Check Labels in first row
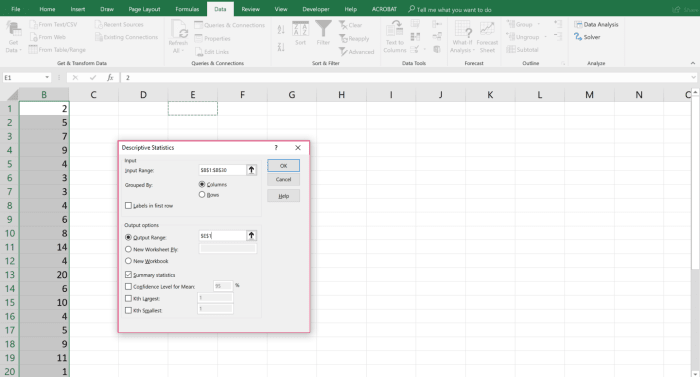 [x=129, y=205]
